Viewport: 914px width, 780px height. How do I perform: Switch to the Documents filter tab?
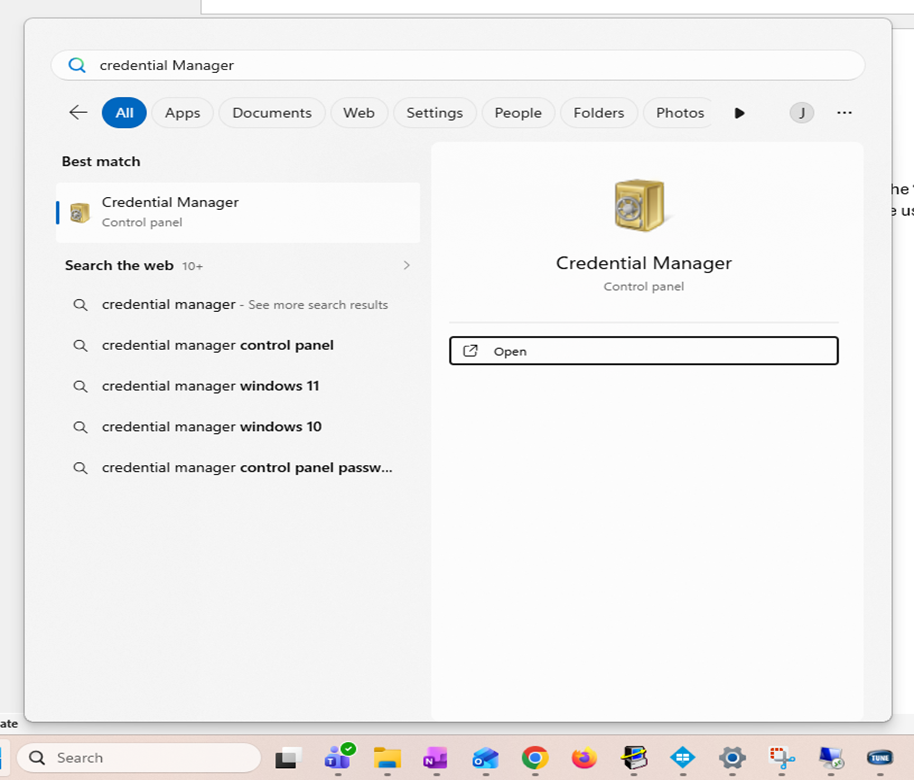[272, 113]
